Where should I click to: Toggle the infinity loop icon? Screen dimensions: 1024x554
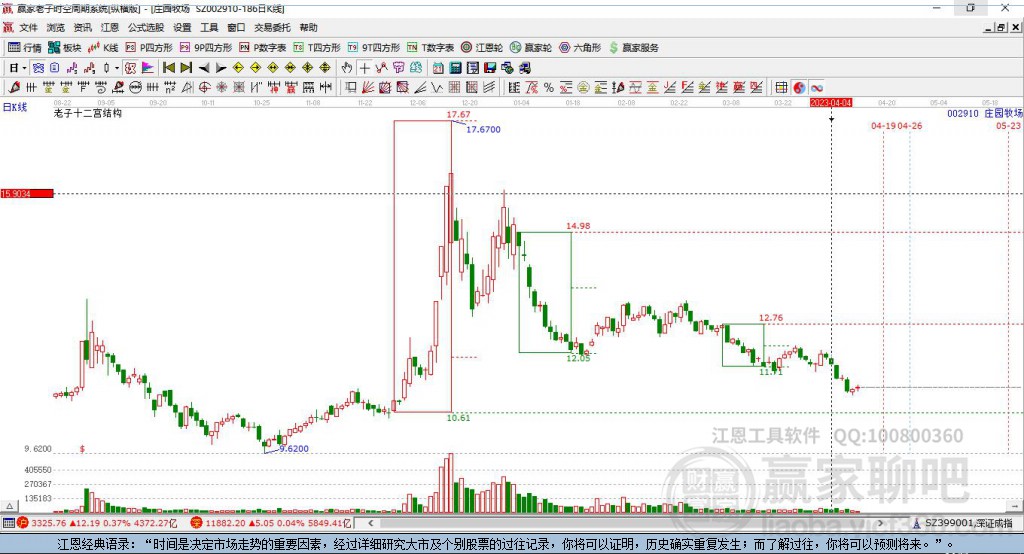coord(816,88)
